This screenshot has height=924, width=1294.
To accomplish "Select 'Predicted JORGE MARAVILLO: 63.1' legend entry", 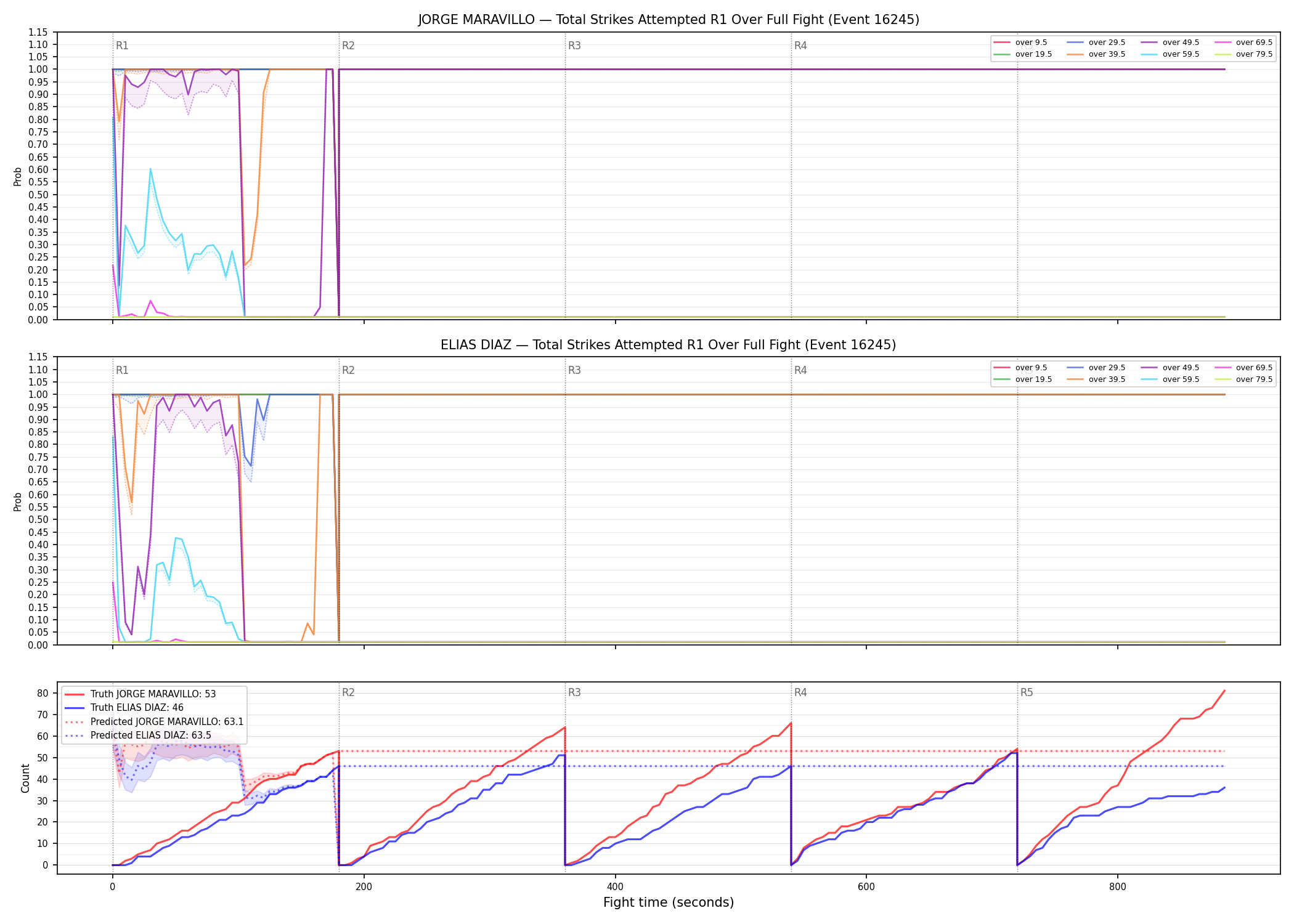I will (x=155, y=721).
